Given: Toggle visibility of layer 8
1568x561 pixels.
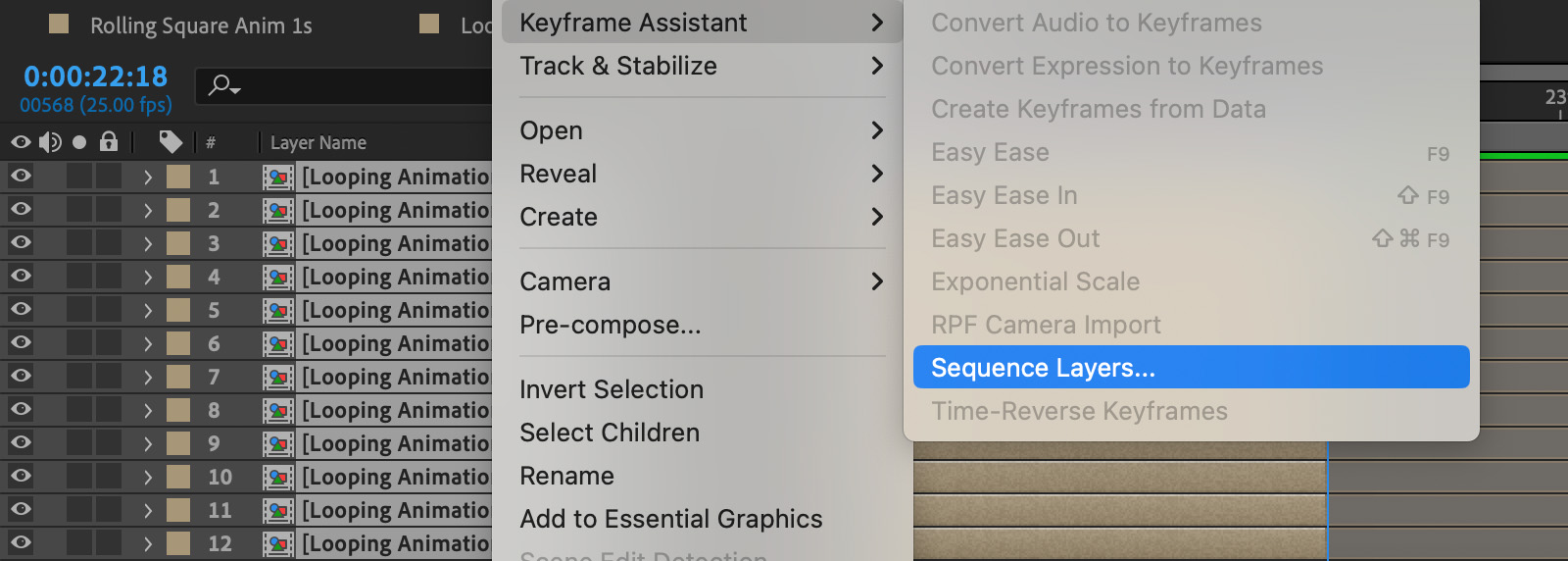Looking at the screenshot, I should coord(21,409).
